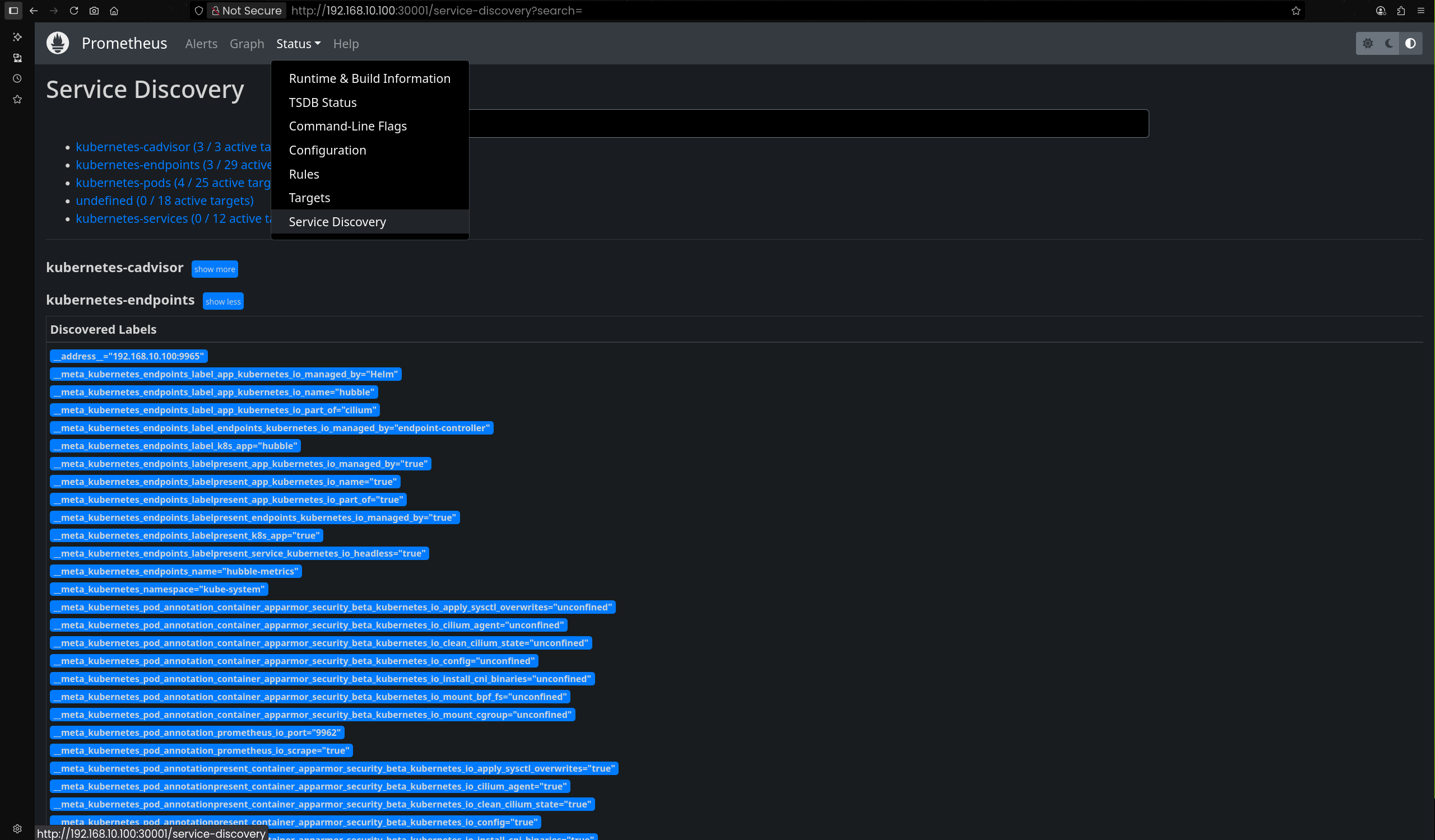1435x840 pixels.
Task: Jump to undefined (0 / 18 active targets) link
Action: pyautogui.click(x=165, y=201)
